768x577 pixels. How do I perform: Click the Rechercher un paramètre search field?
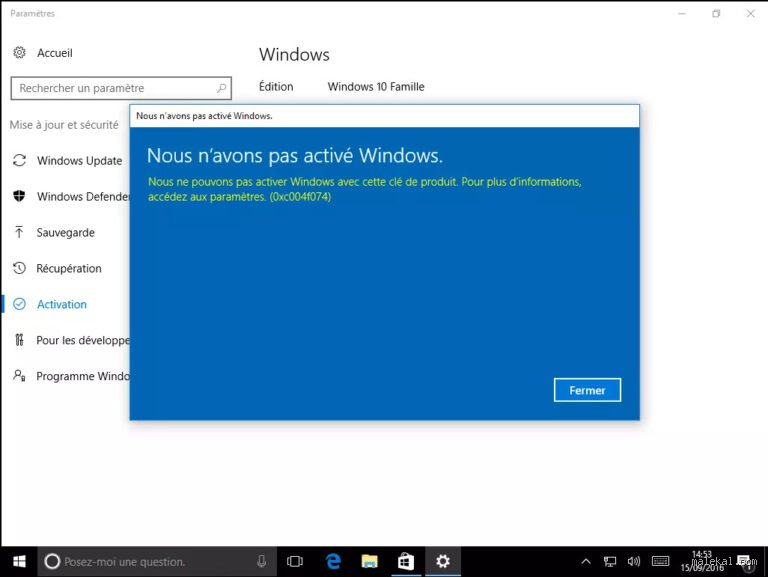[121, 88]
